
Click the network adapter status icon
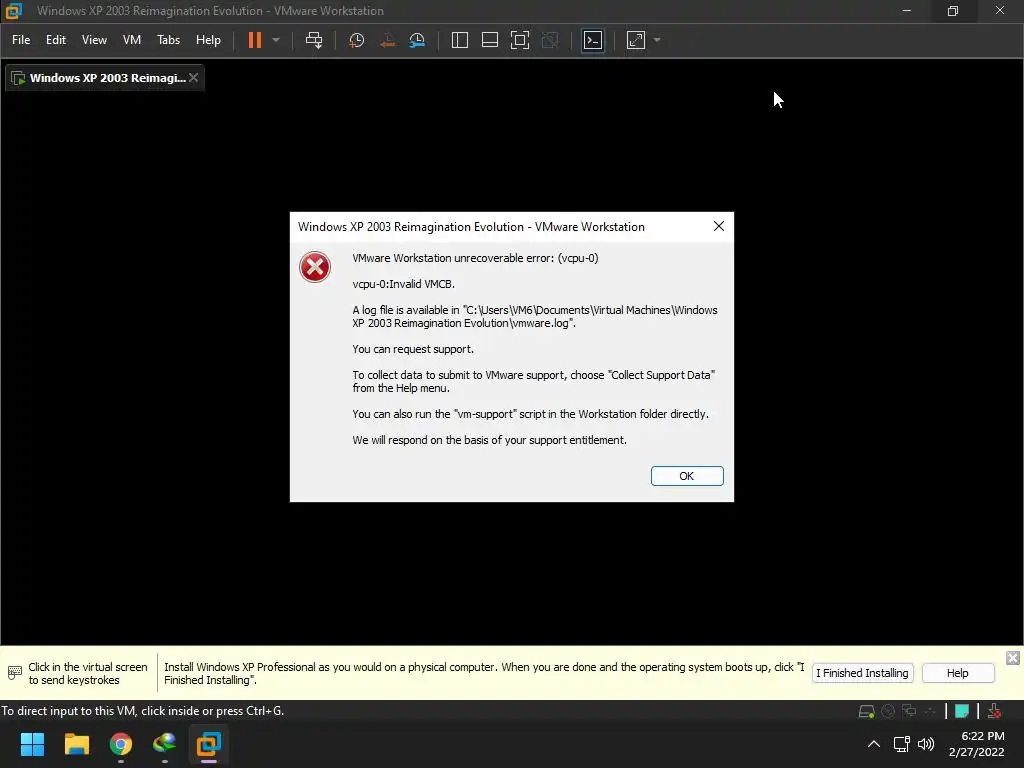click(x=909, y=711)
